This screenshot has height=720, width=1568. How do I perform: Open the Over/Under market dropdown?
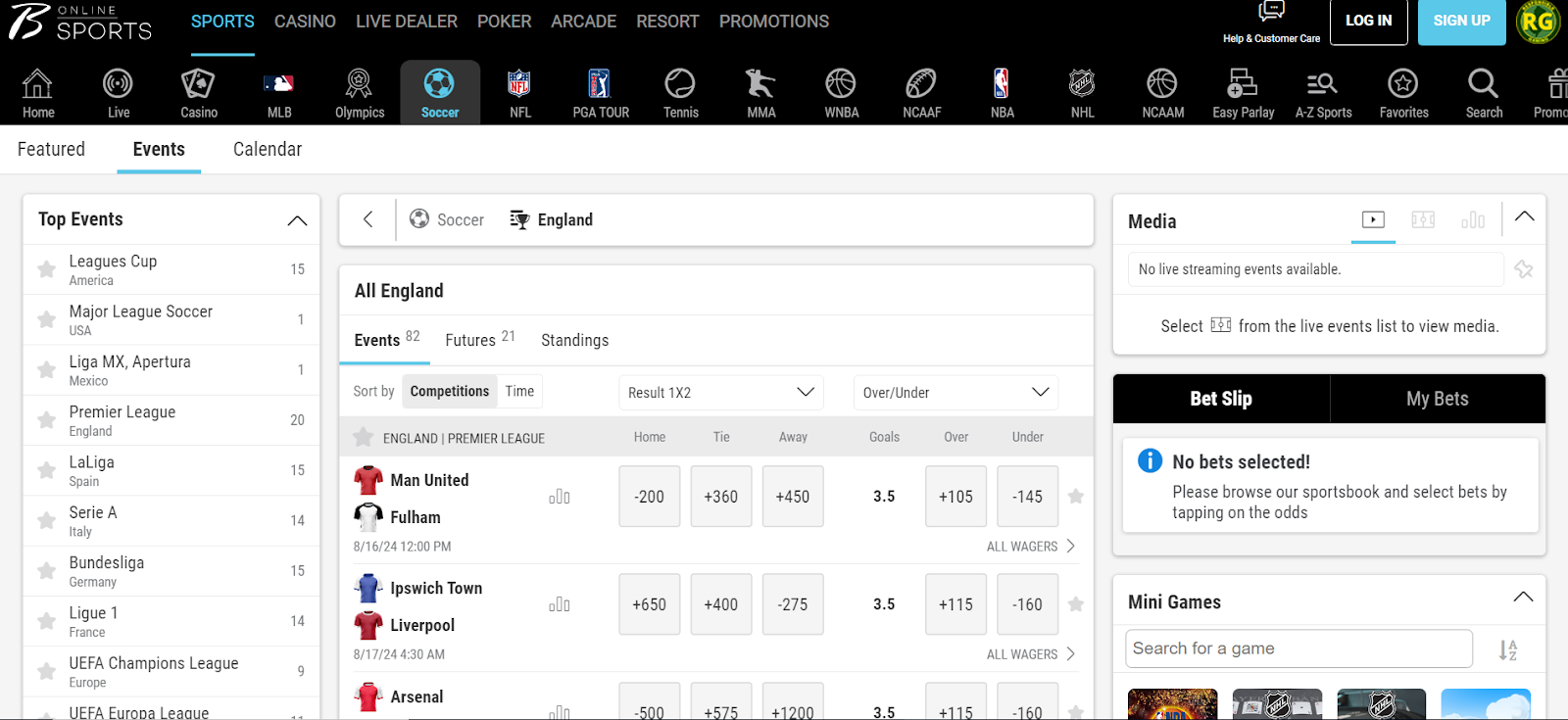955,393
